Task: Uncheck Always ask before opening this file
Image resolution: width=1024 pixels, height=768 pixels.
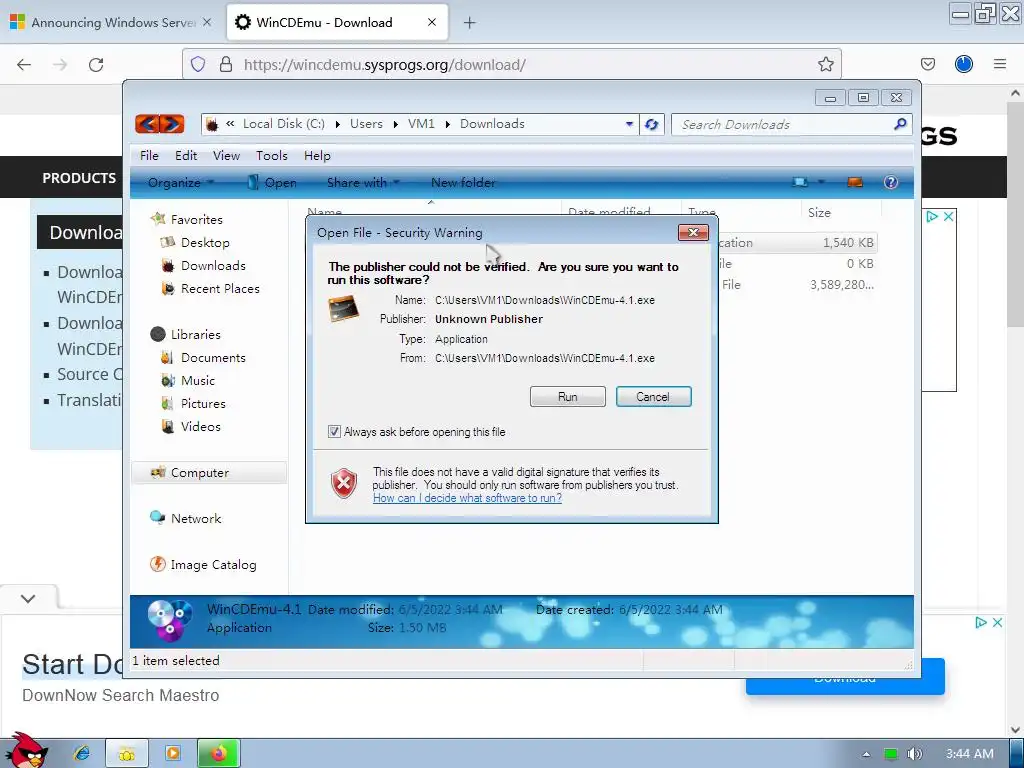Action: [334, 432]
